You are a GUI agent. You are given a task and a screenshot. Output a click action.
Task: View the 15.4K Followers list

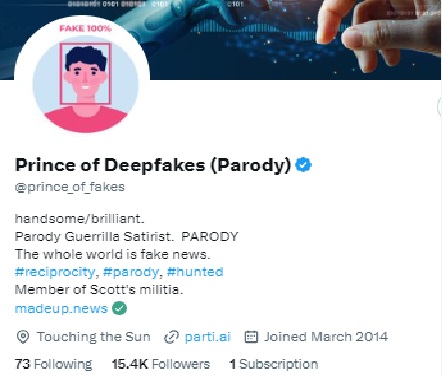161,364
